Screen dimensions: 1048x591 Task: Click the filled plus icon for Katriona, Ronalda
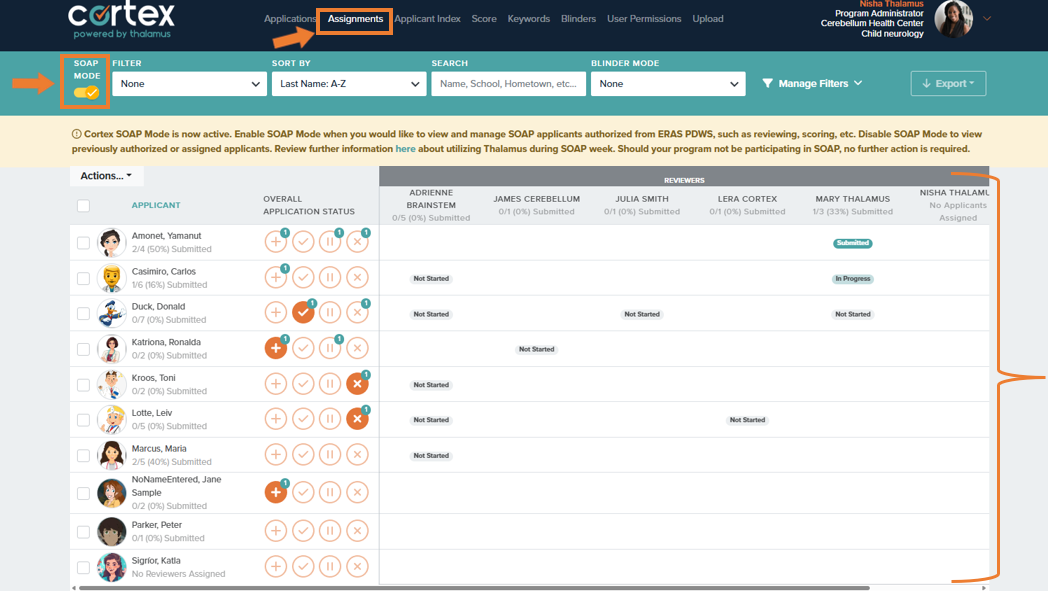click(x=275, y=348)
